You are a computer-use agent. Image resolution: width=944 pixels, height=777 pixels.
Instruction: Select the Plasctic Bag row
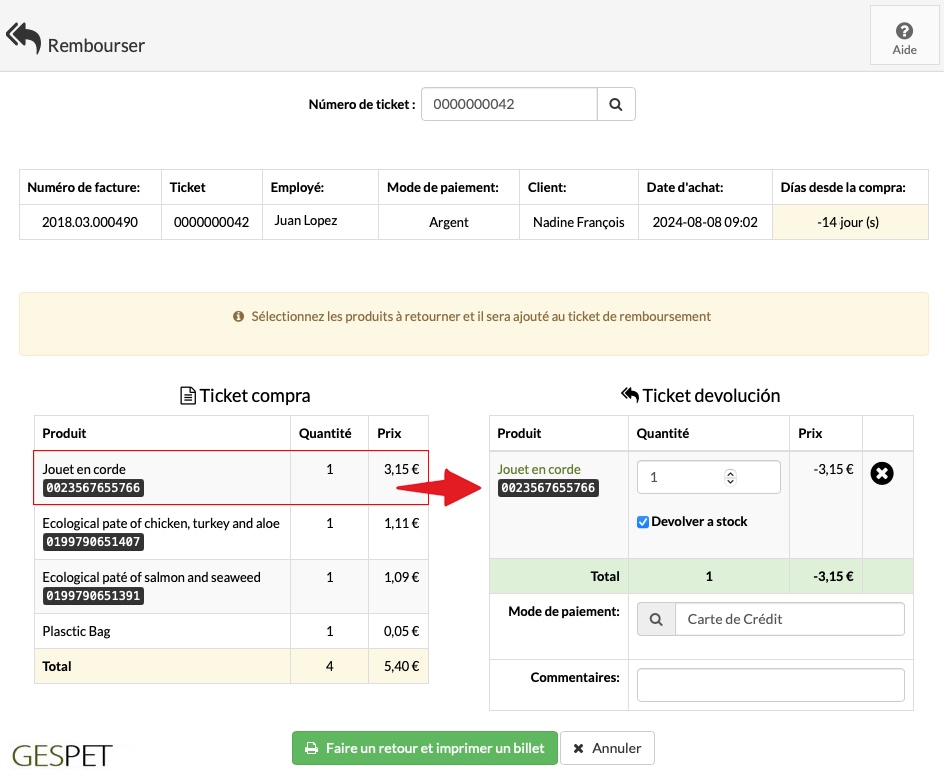231,631
